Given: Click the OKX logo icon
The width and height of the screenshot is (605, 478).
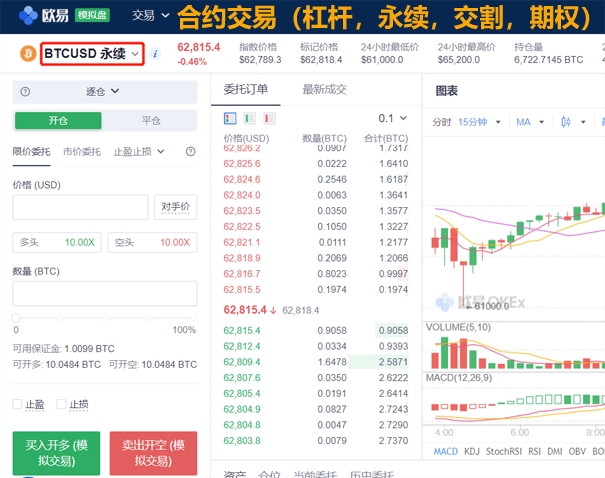Looking at the screenshot, I should click(28, 15).
